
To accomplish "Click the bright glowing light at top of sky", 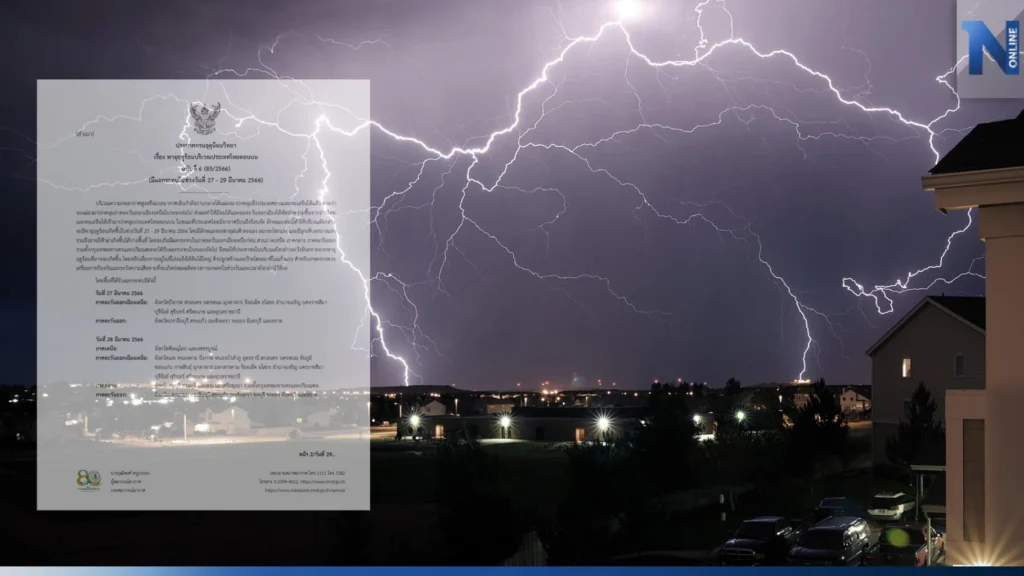I will (x=630, y=10).
